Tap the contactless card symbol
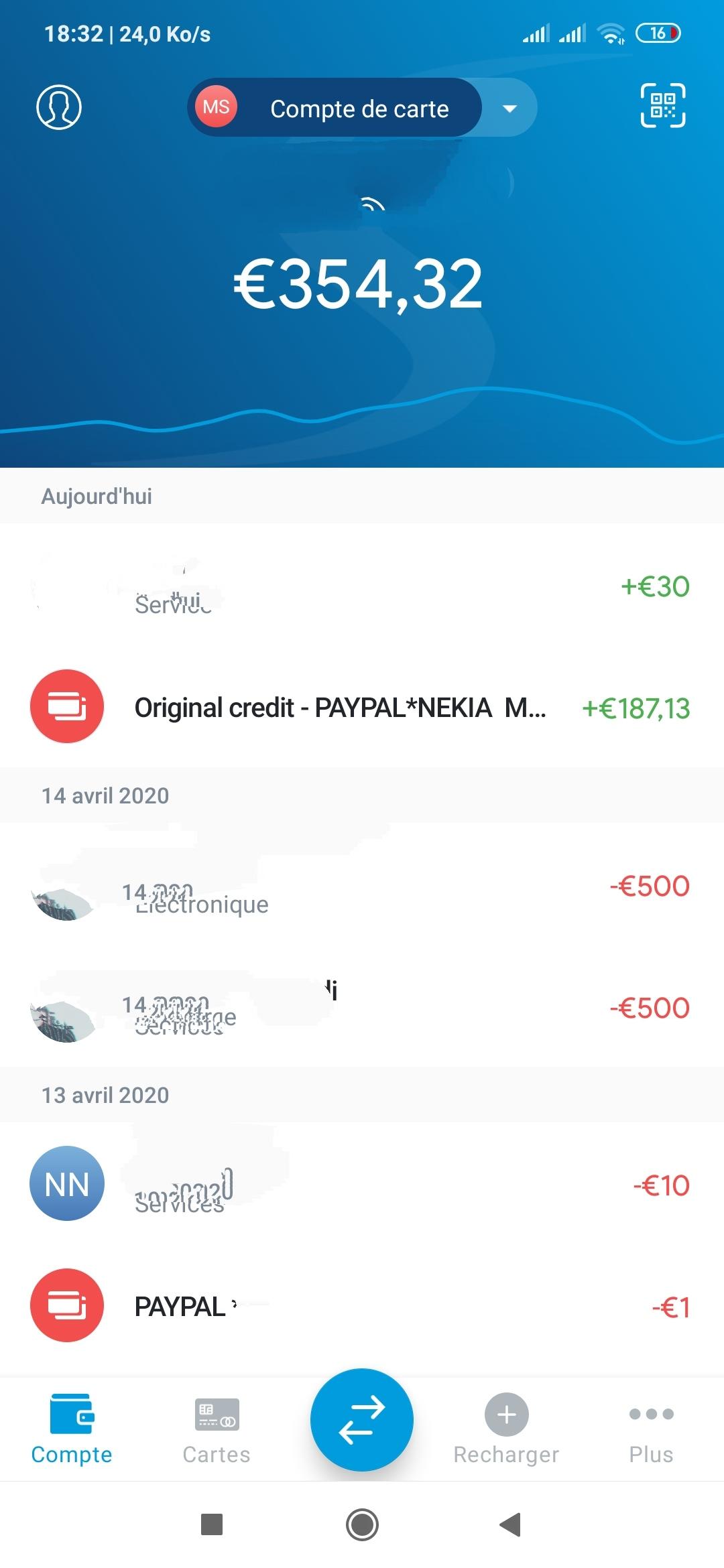Image resolution: width=724 pixels, height=1568 pixels. click(372, 204)
